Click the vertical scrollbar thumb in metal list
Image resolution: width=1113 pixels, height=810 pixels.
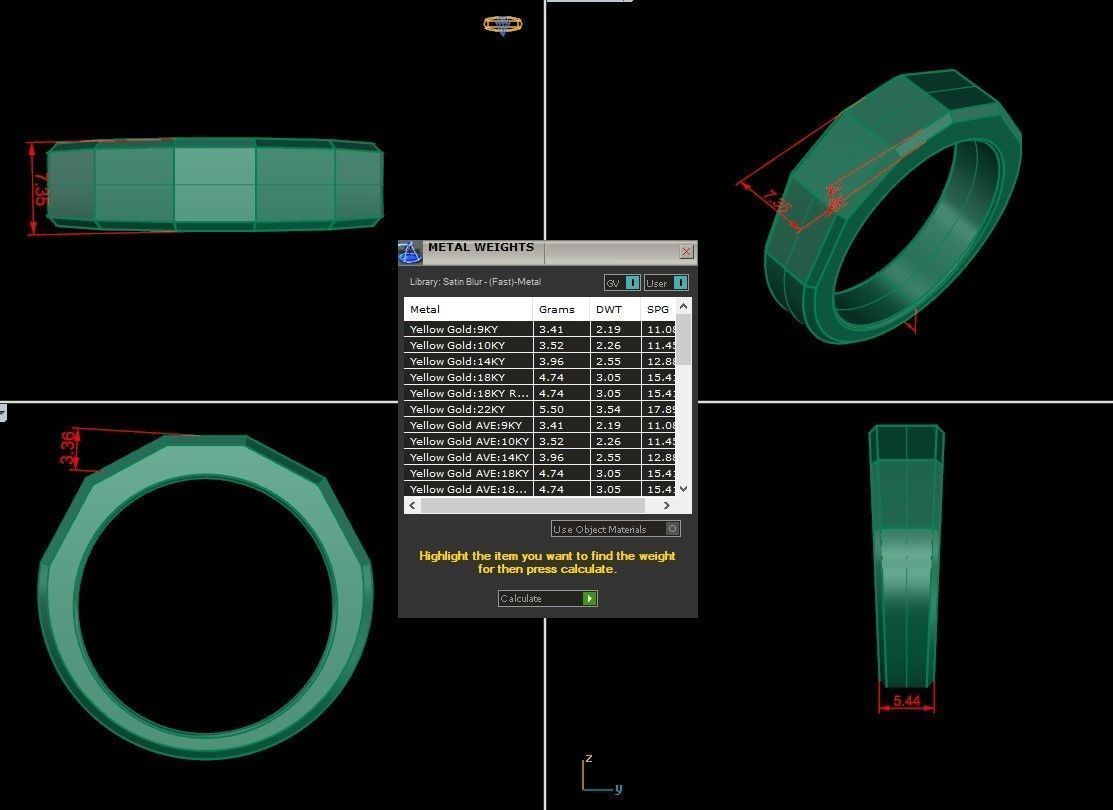pos(684,339)
